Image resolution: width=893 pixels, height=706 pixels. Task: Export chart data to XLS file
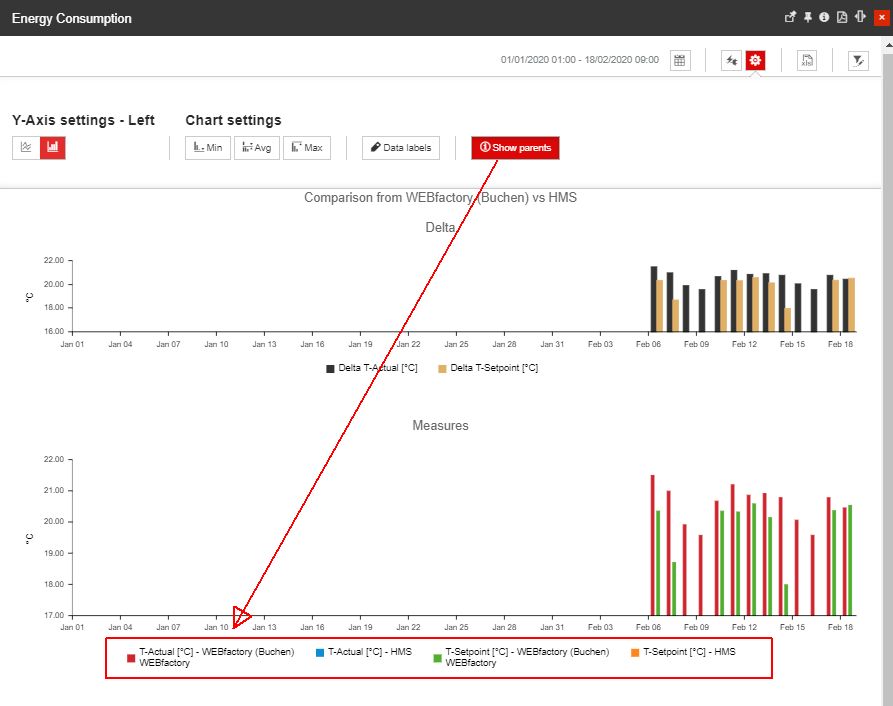[807, 61]
